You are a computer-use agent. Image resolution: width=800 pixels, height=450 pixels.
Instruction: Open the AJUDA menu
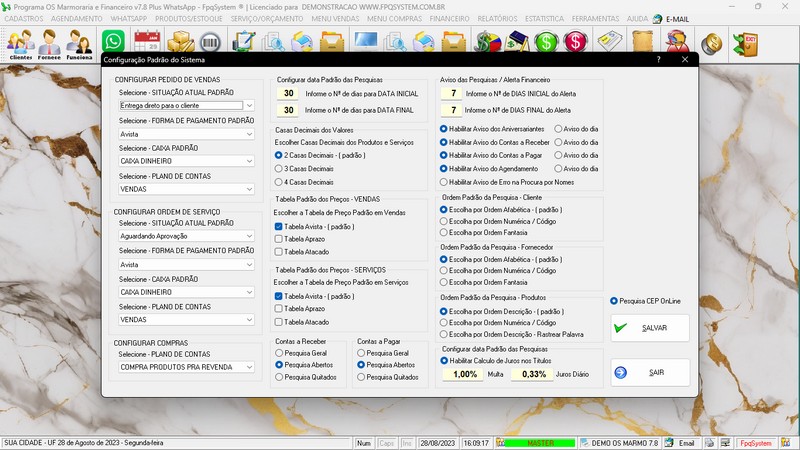[x=637, y=19]
